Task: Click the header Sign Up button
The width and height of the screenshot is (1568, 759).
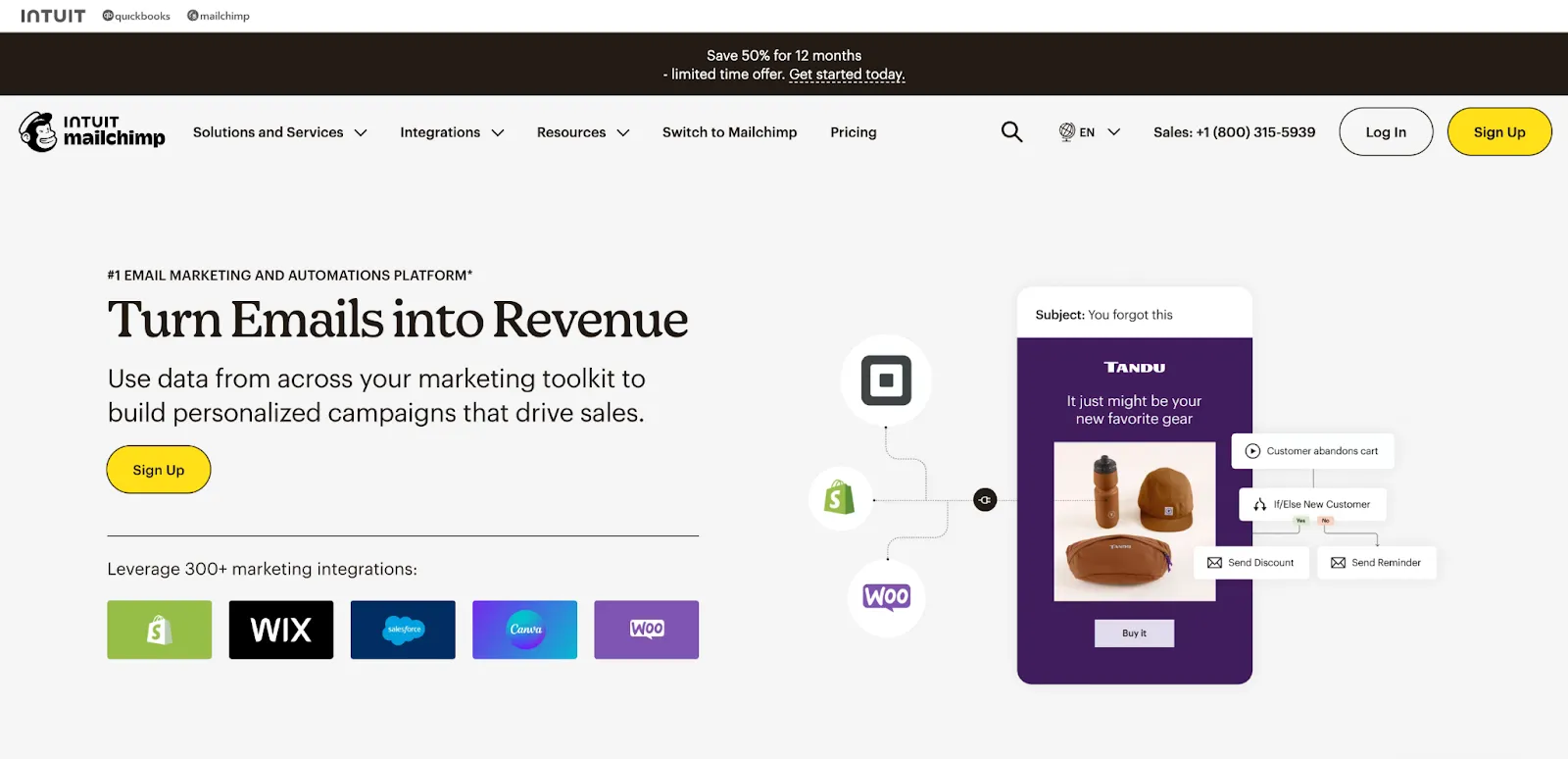Action: (x=1499, y=131)
